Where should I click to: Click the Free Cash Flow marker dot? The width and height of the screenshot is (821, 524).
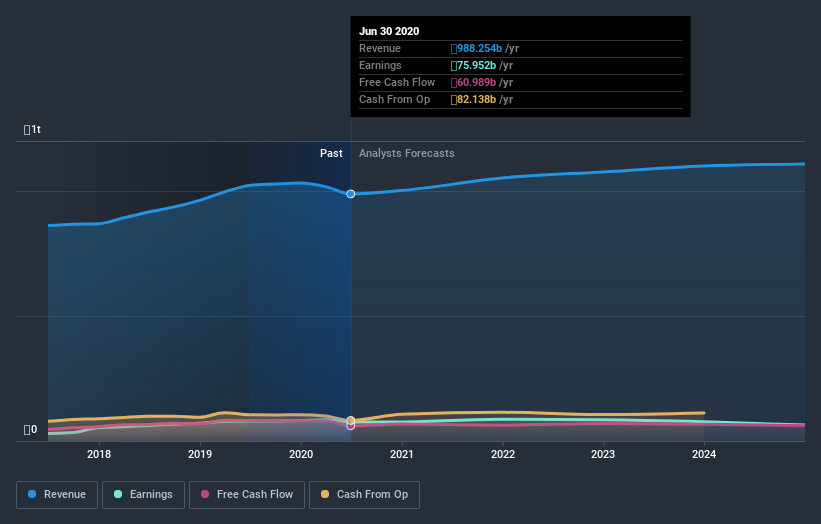click(351, 426)
